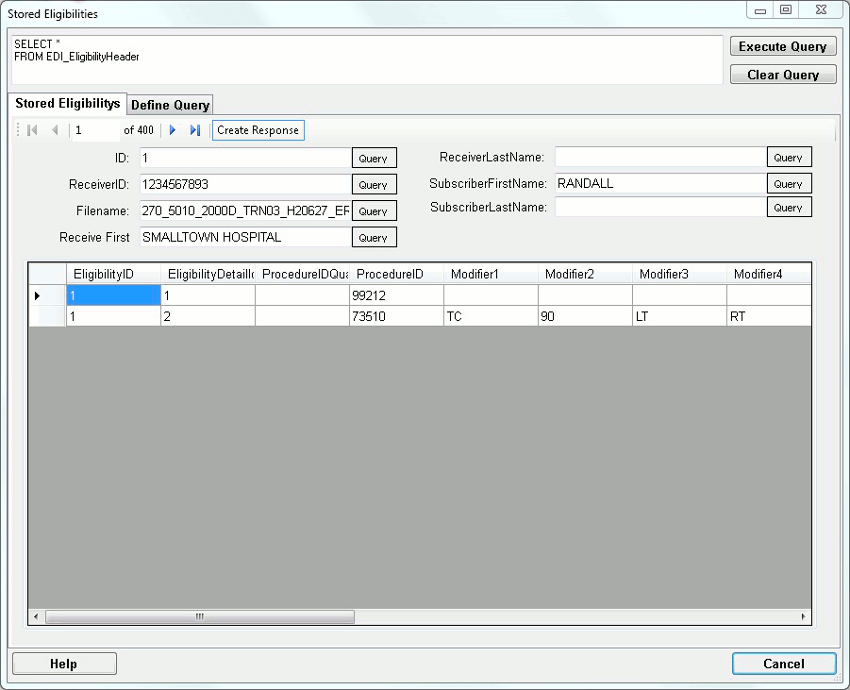Viewport: 850px width, 690px height.
Task: Advance to the next record
Action: 172,130
